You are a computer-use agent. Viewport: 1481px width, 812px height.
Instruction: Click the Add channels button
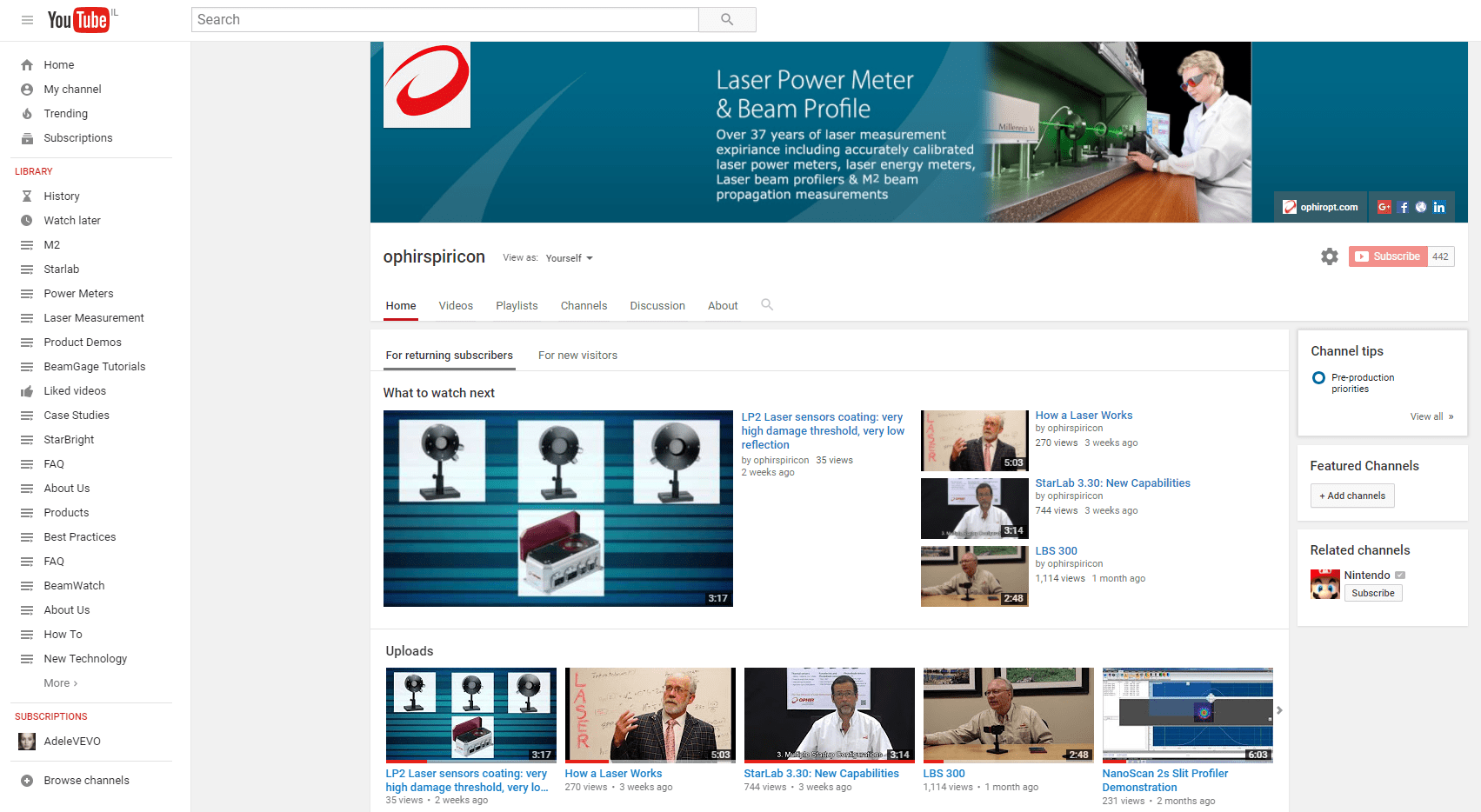[1352, 496]
